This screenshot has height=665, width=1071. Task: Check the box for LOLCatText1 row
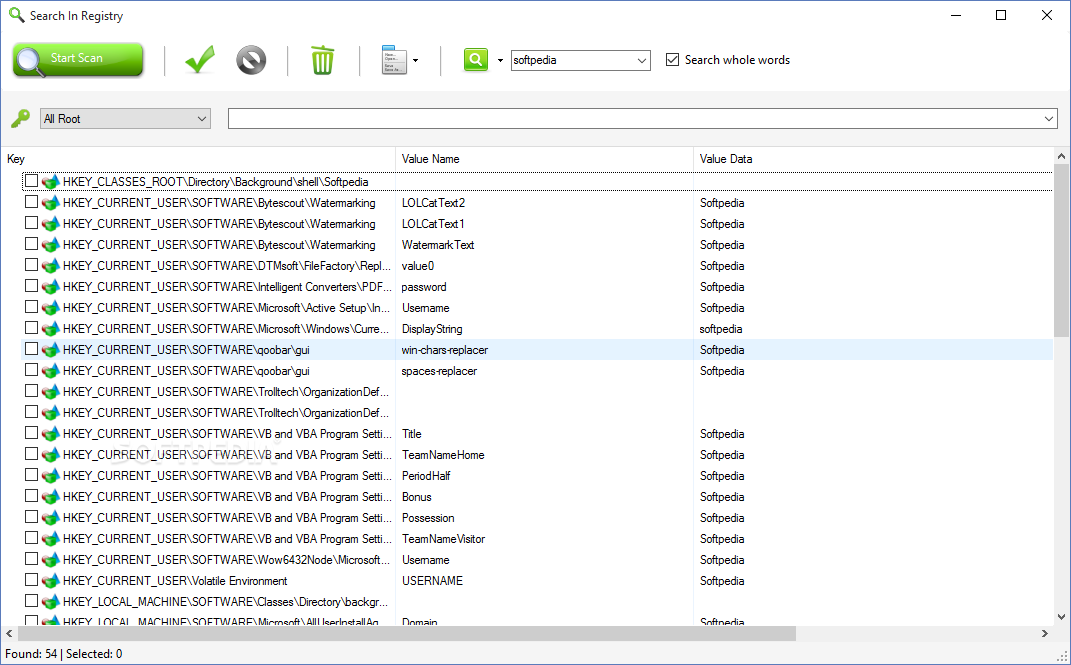point(31,223)
